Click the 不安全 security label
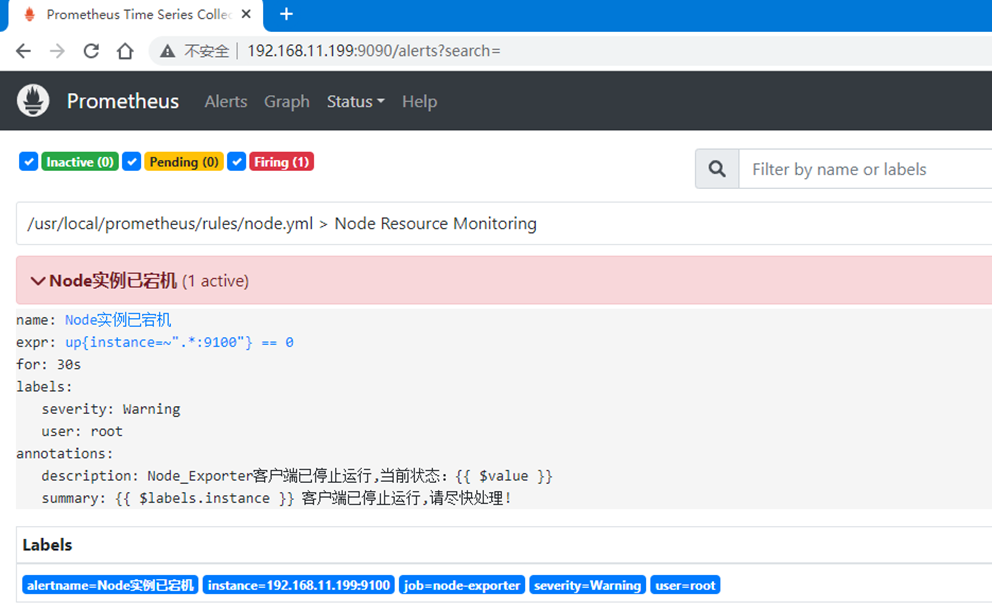992x610 pixels. (206, 51)
